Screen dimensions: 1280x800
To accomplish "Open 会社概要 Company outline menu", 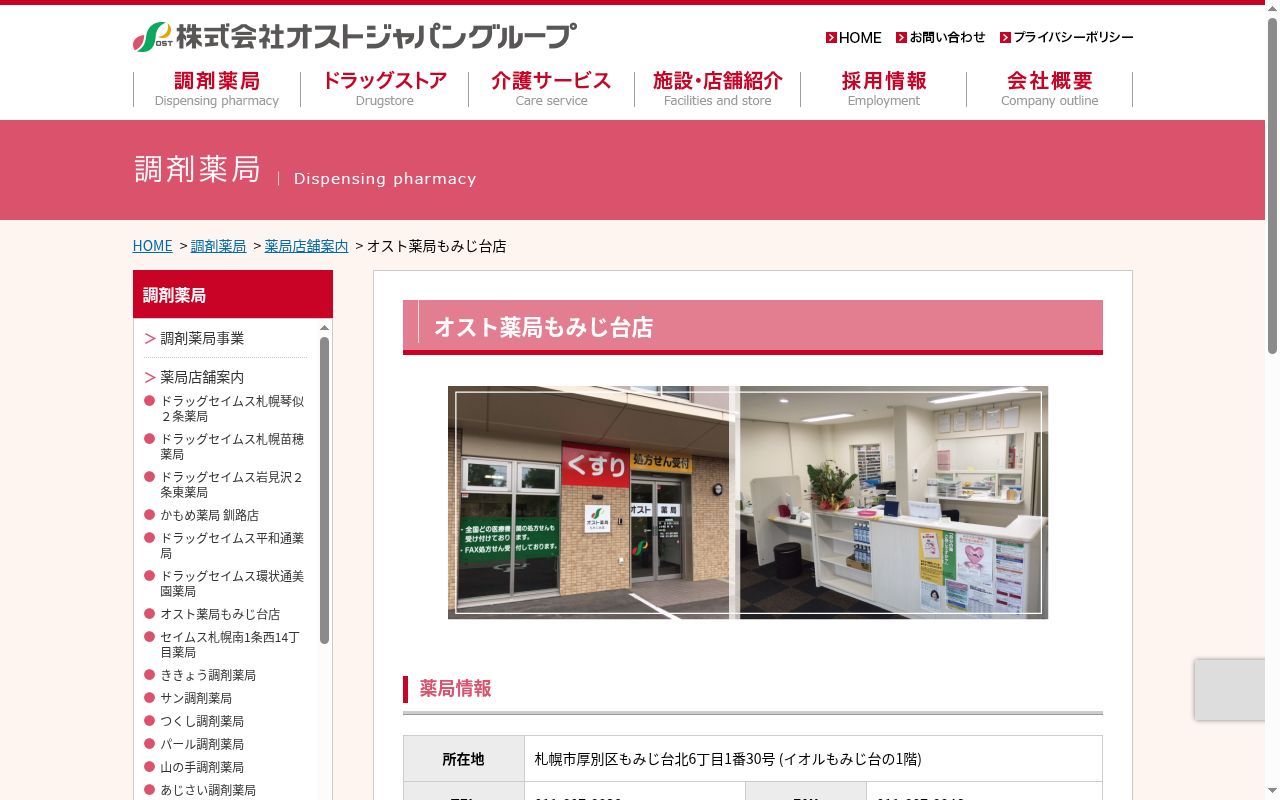I will [1049, 89].
